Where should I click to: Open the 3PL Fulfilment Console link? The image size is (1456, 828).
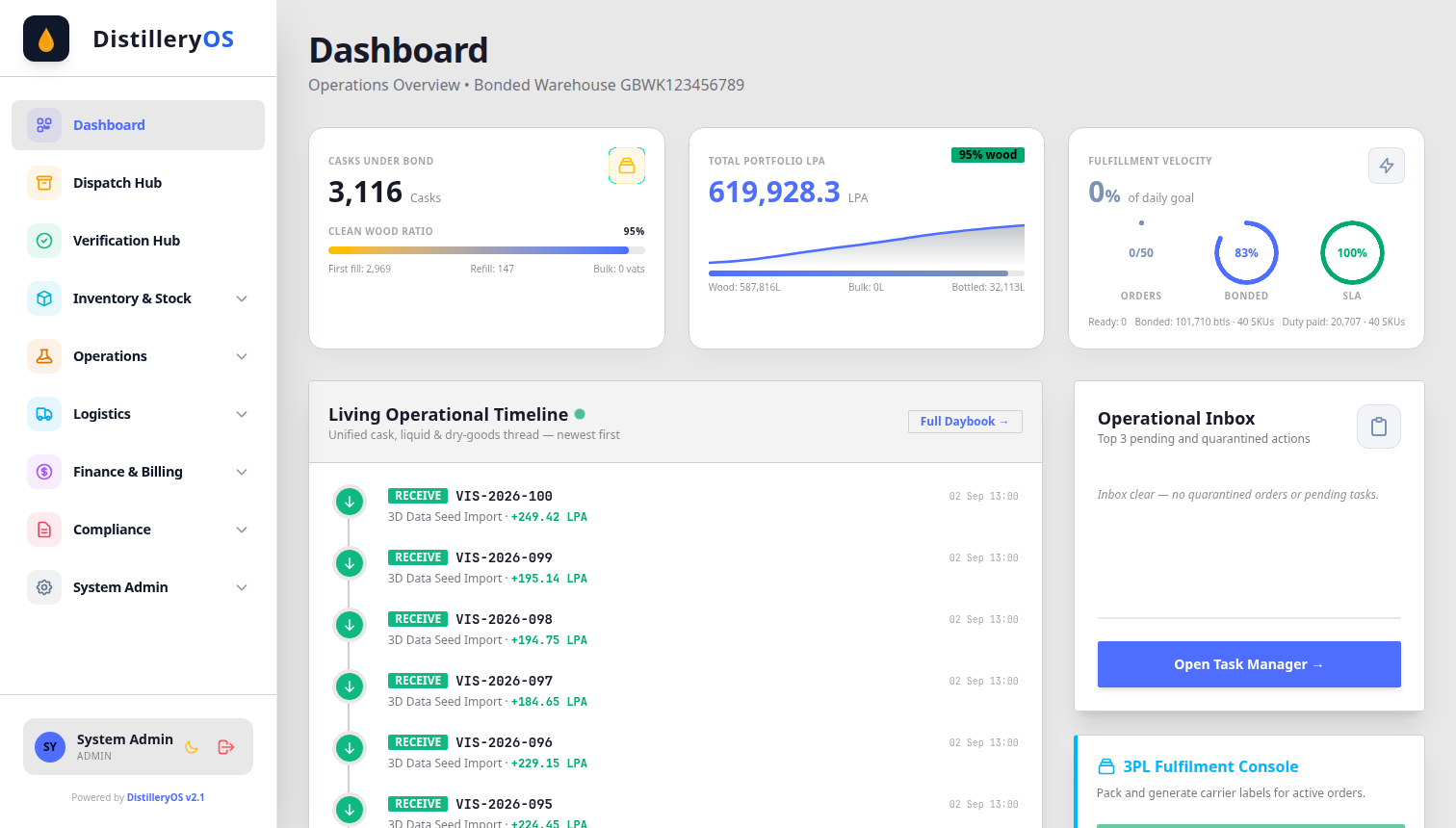coord(1210,766)
